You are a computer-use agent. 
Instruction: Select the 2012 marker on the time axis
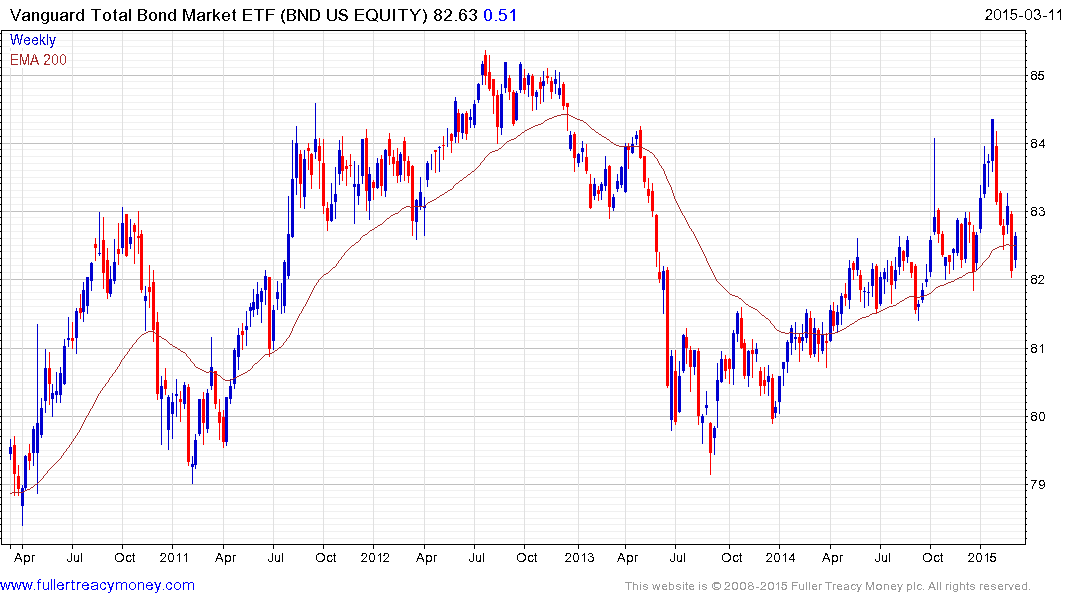374,557
